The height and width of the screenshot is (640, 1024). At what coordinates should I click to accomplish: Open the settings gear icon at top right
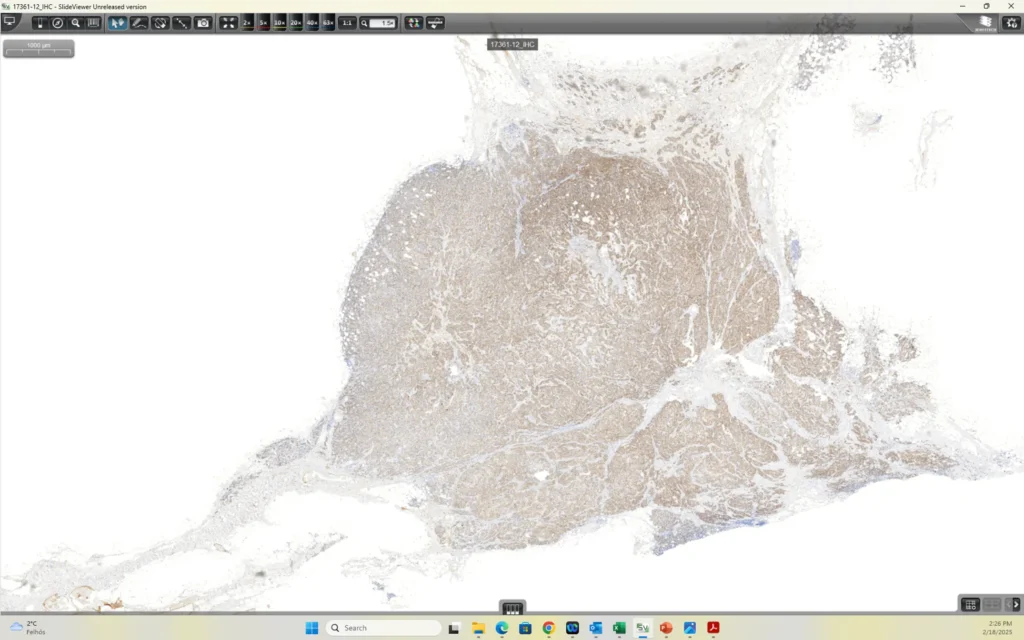[x=1012, y=23]
